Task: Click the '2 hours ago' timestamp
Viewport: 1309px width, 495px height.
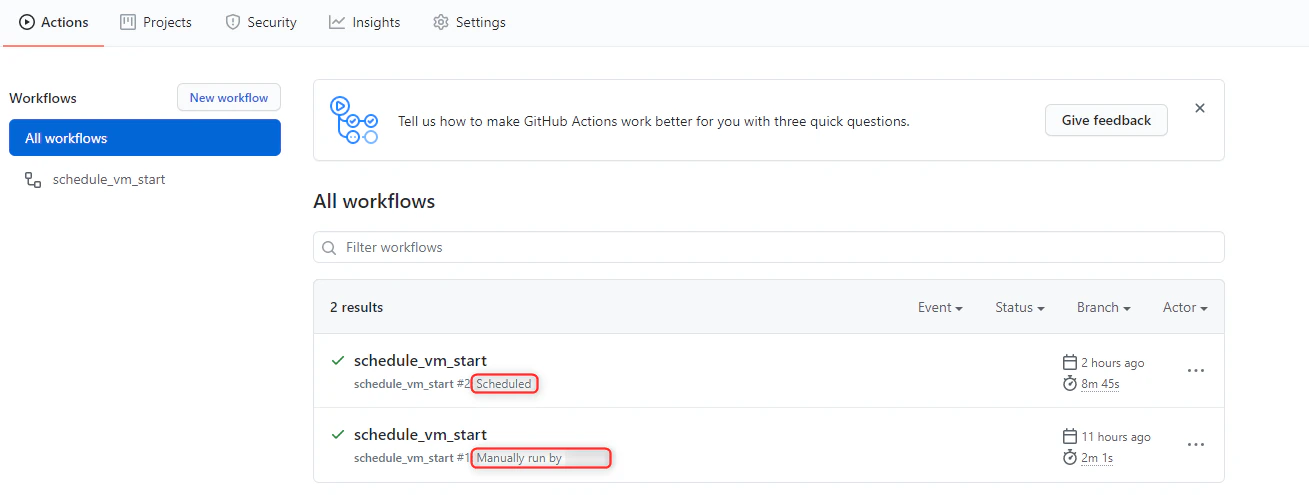Action: click(1113, 363)
